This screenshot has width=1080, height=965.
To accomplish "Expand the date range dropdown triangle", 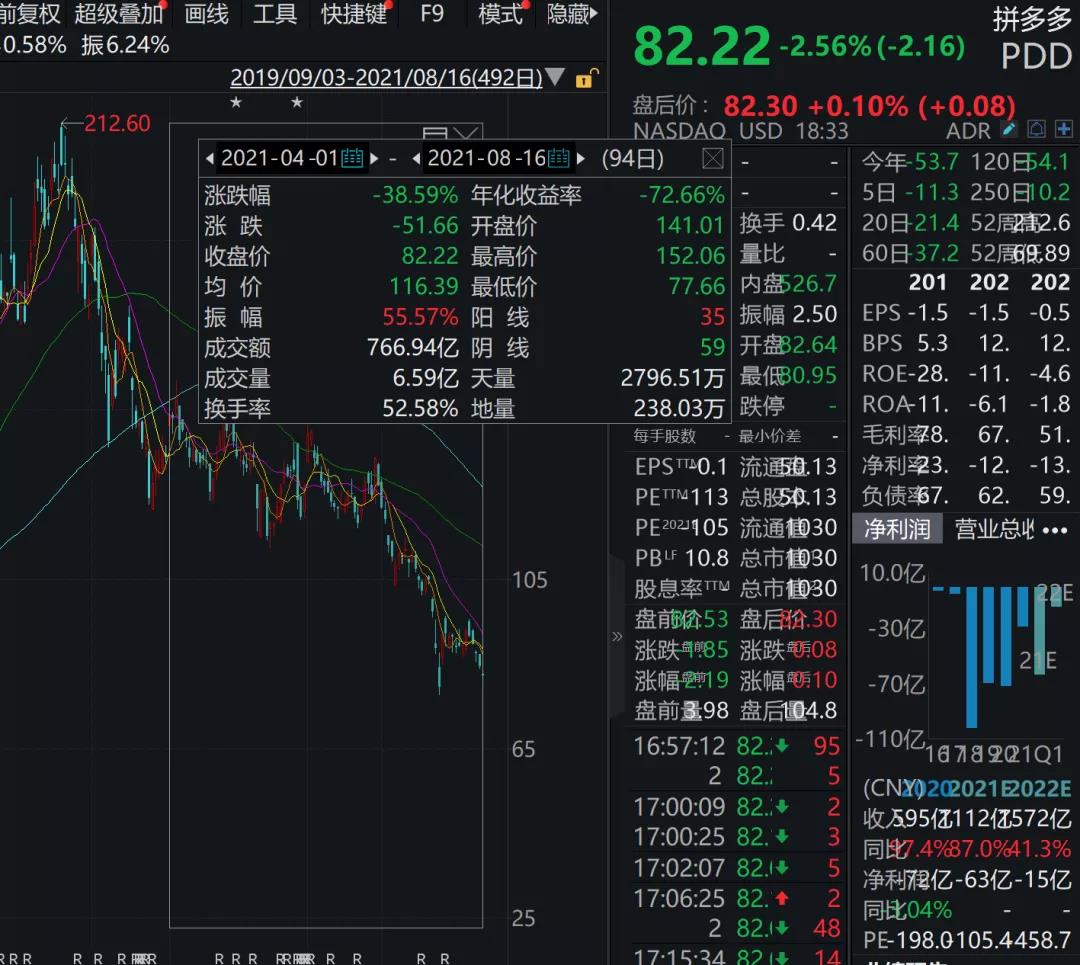I will click(x=555, y=78).
